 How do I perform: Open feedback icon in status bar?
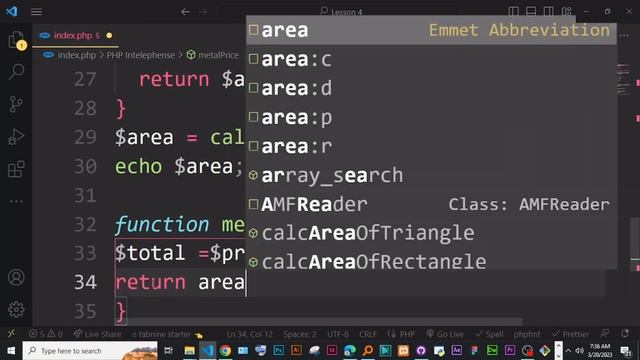point(604,334)
